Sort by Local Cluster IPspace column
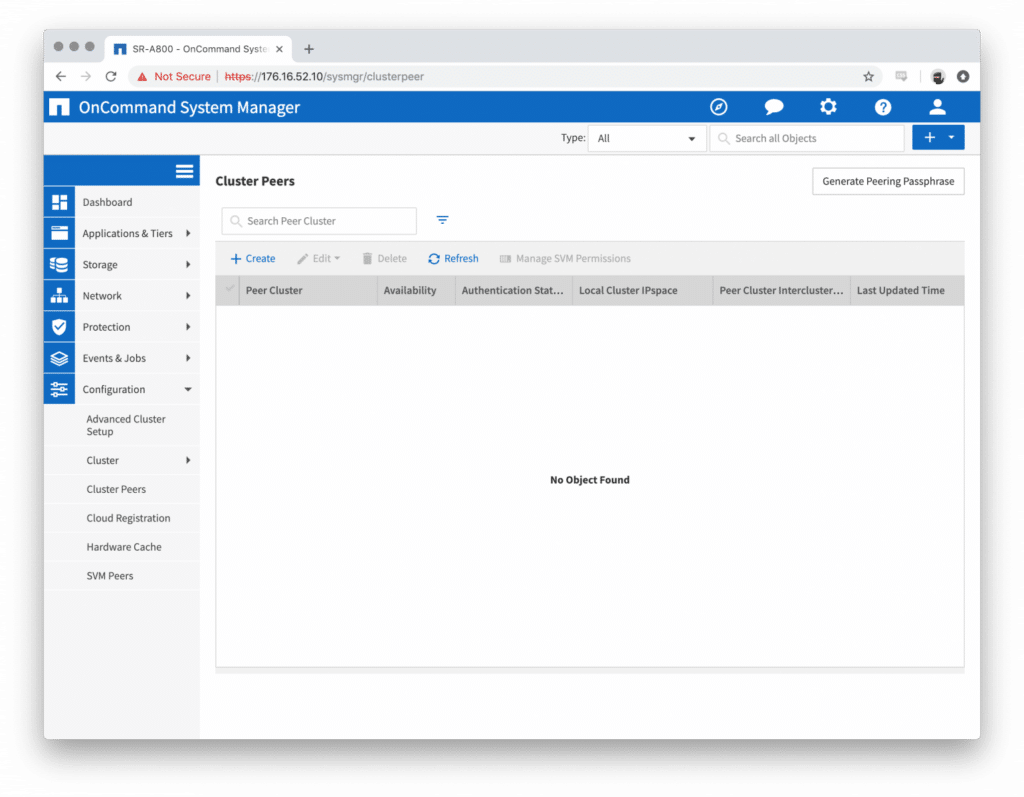1024x797 pixels. pyautogui.click(x=643, y=291)
